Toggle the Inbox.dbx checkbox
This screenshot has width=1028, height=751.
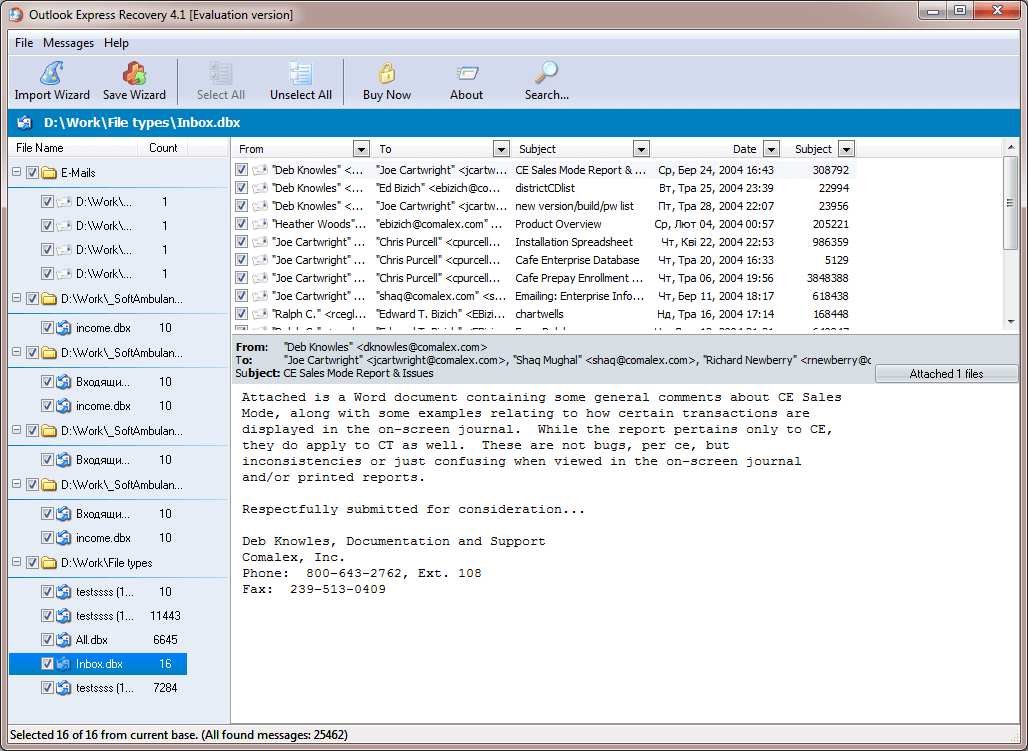pyautogui.click(x=47, y=664)
